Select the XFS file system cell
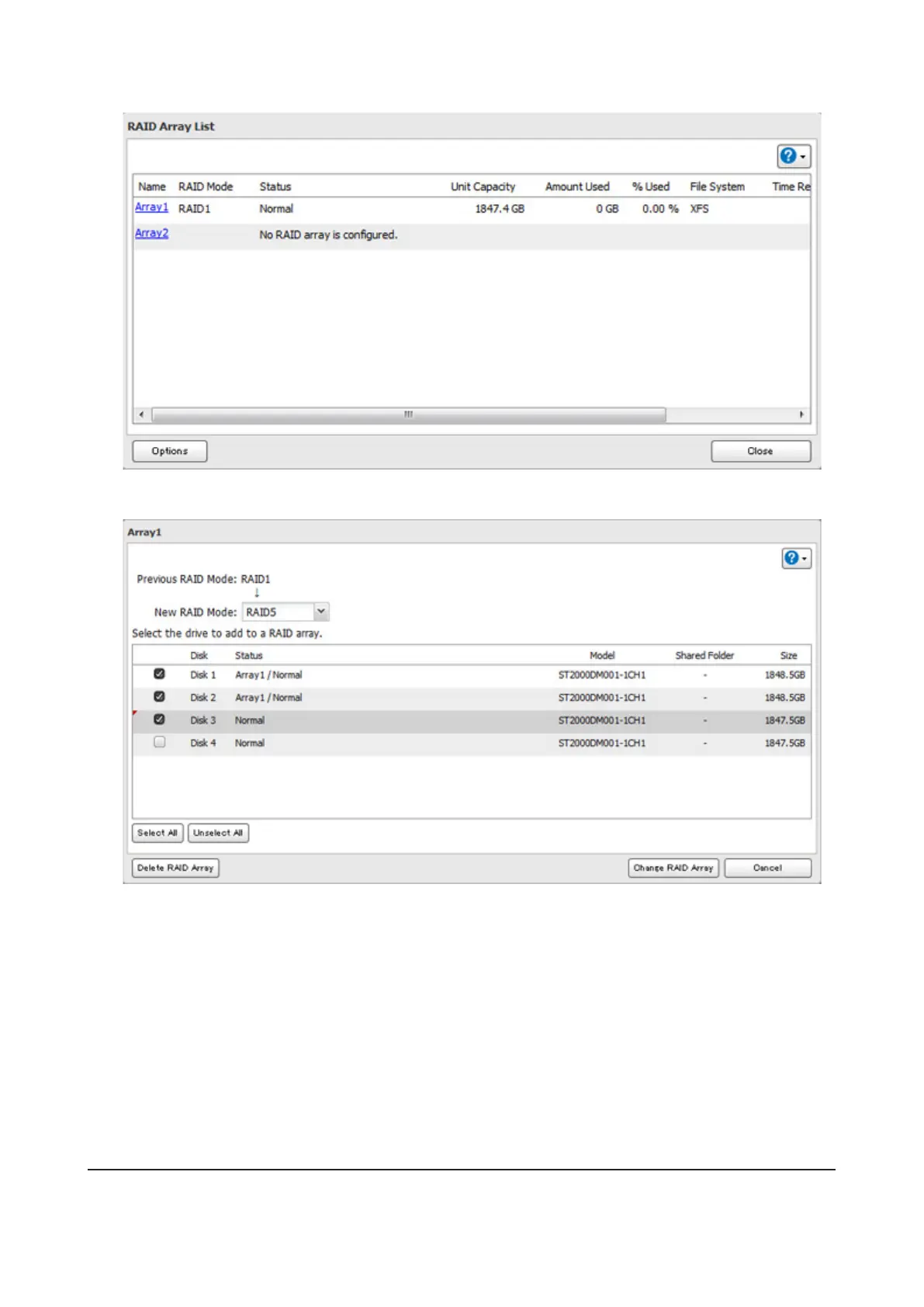Screen dimensions: 924x1307 (x=699, y=209)
